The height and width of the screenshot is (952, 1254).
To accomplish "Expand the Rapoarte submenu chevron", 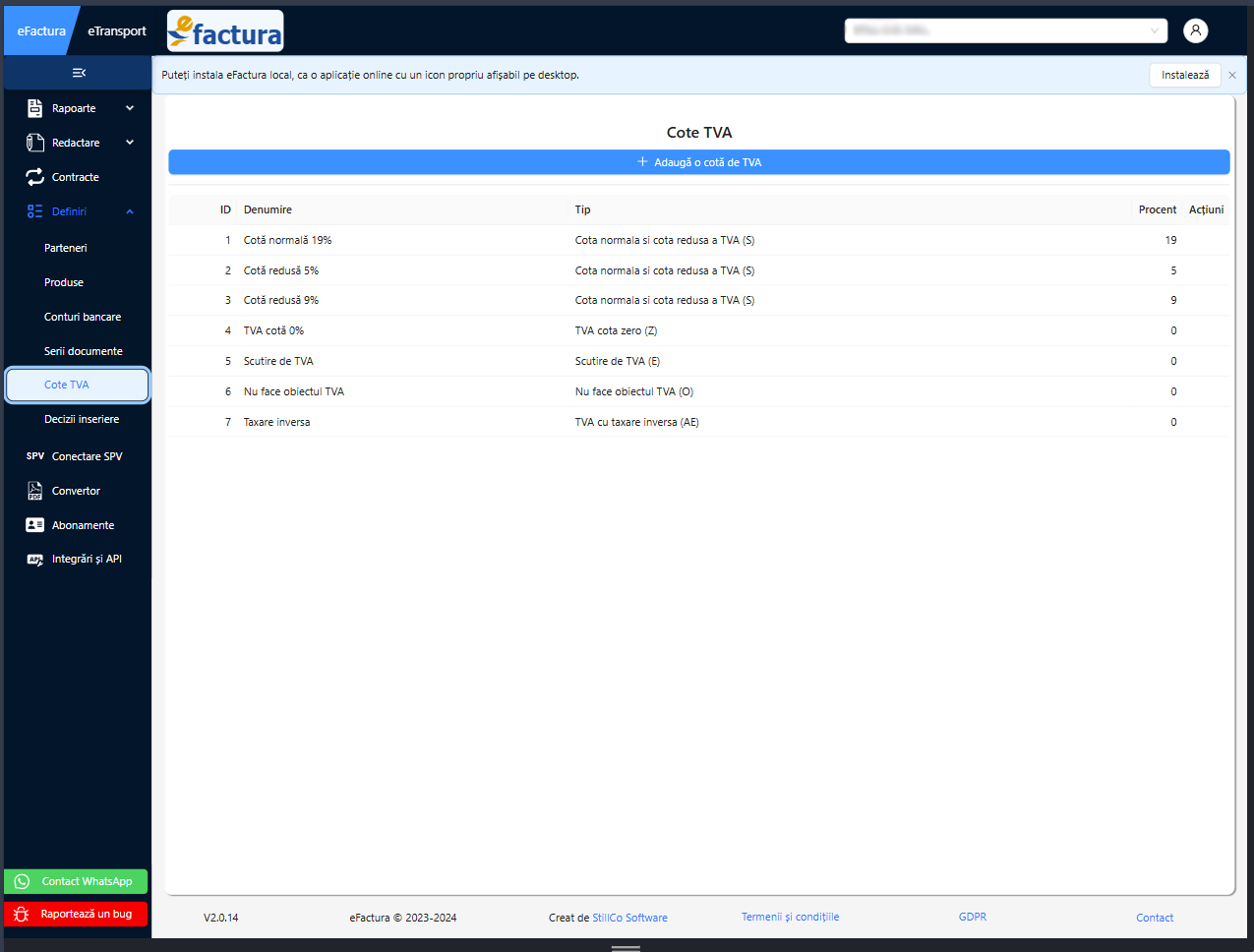I will tap(130, 108).
